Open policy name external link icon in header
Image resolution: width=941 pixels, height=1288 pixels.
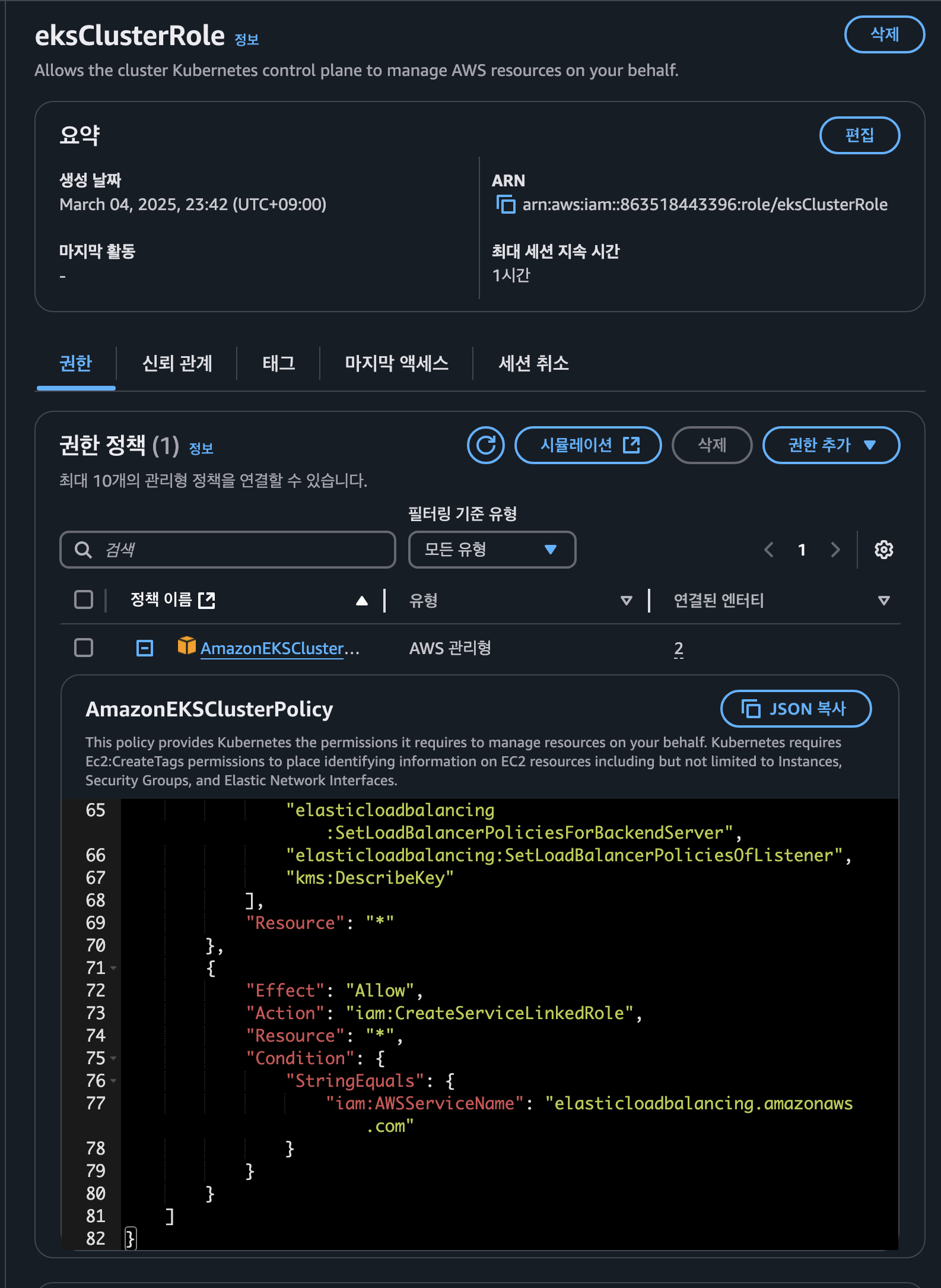pyautogui.click(x=206, y=600)
